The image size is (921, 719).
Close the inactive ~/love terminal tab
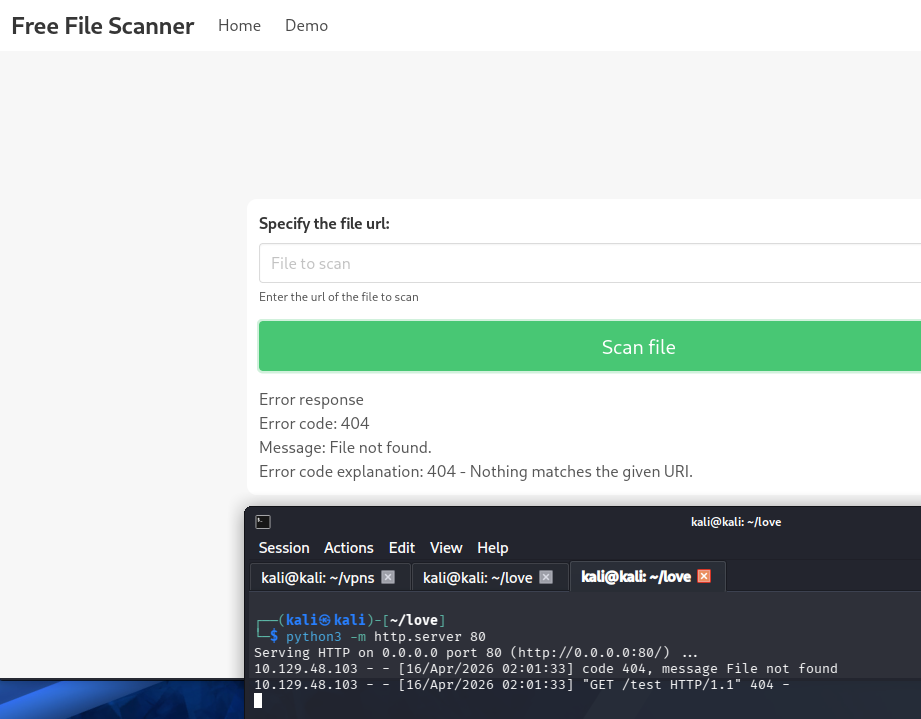(546, 577)
